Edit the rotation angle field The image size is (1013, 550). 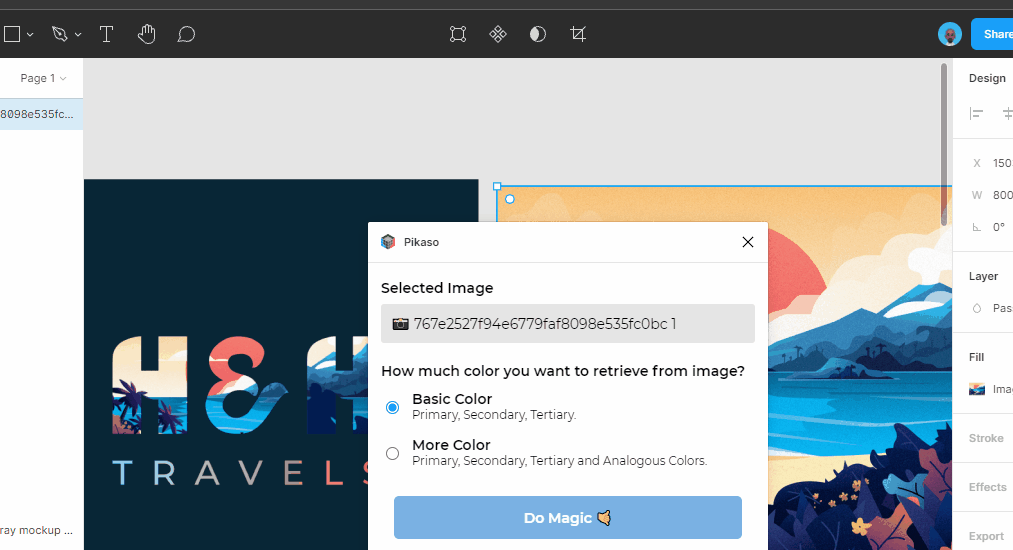point(999,227)
